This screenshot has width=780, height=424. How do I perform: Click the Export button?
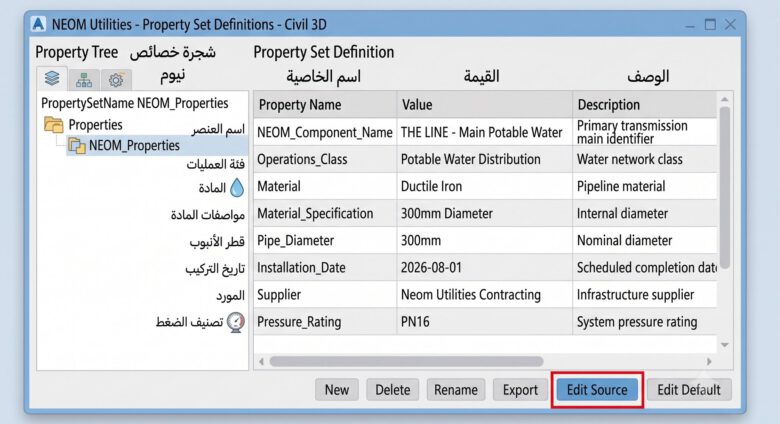pyautogui.click(x=520, y=390)
